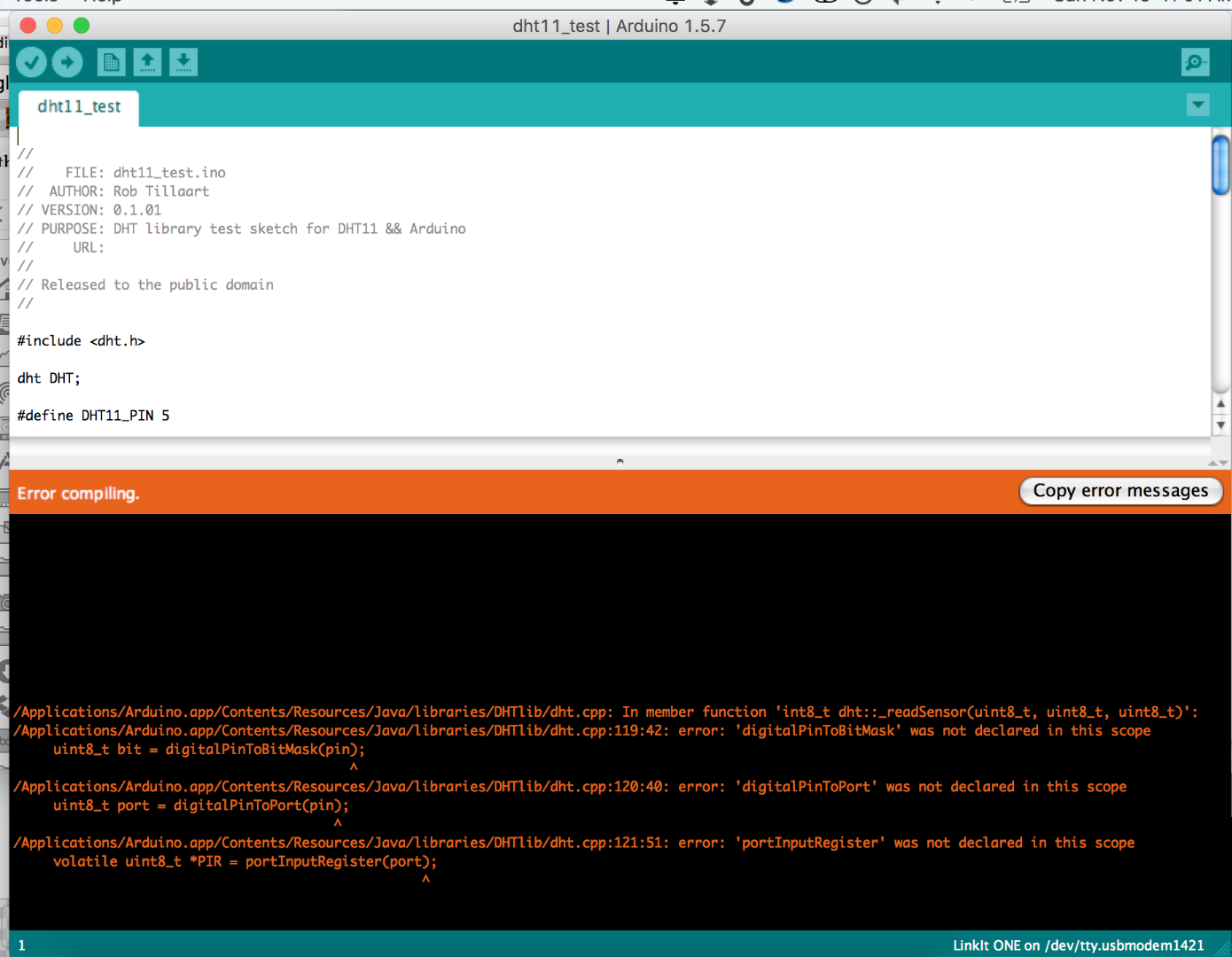The width and height of the screenshot is (1232, 957).
Task: Click the Verify (checkmark) compile icon
Action: pyautogui.click(x=31, y=62)
